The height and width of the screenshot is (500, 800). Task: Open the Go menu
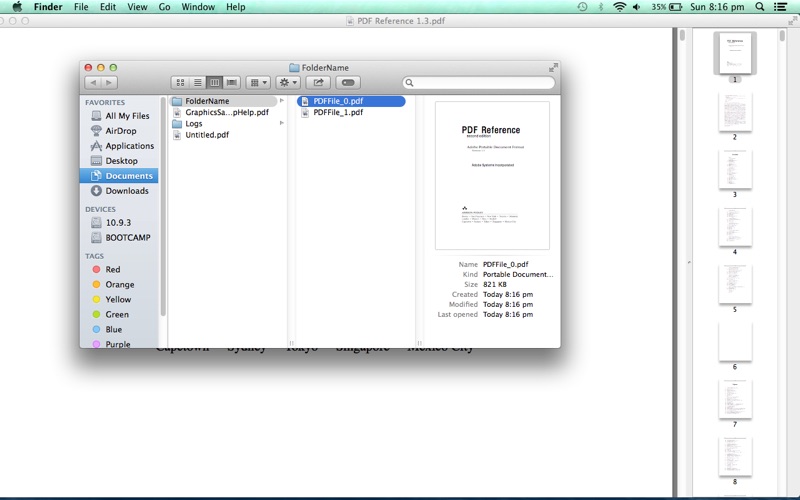[164, 7]
